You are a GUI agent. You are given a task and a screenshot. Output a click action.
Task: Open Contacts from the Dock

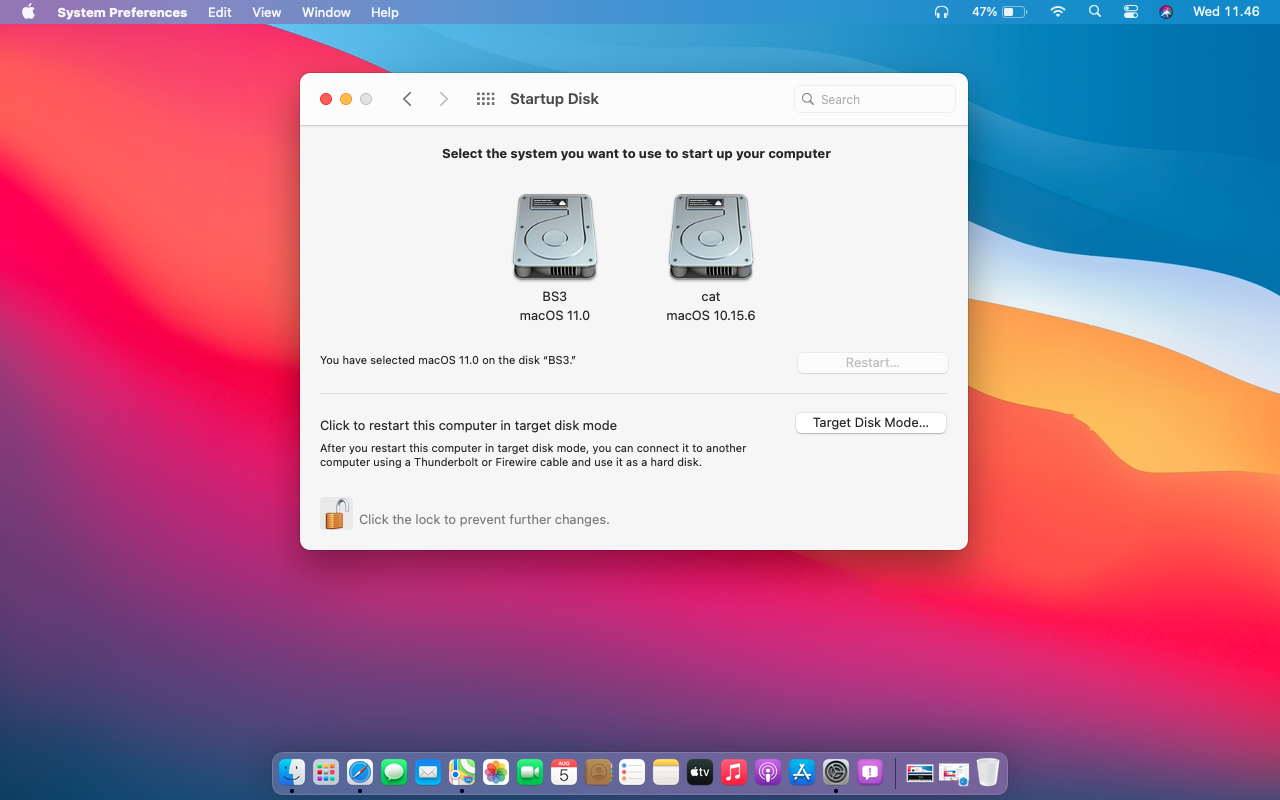598,772
